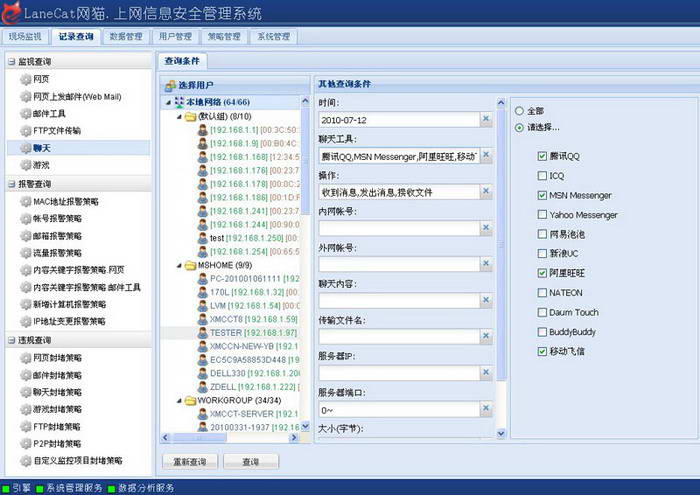Check the ICQ checkbox
This screenshot has width=700, height=495.
[542, 175]
